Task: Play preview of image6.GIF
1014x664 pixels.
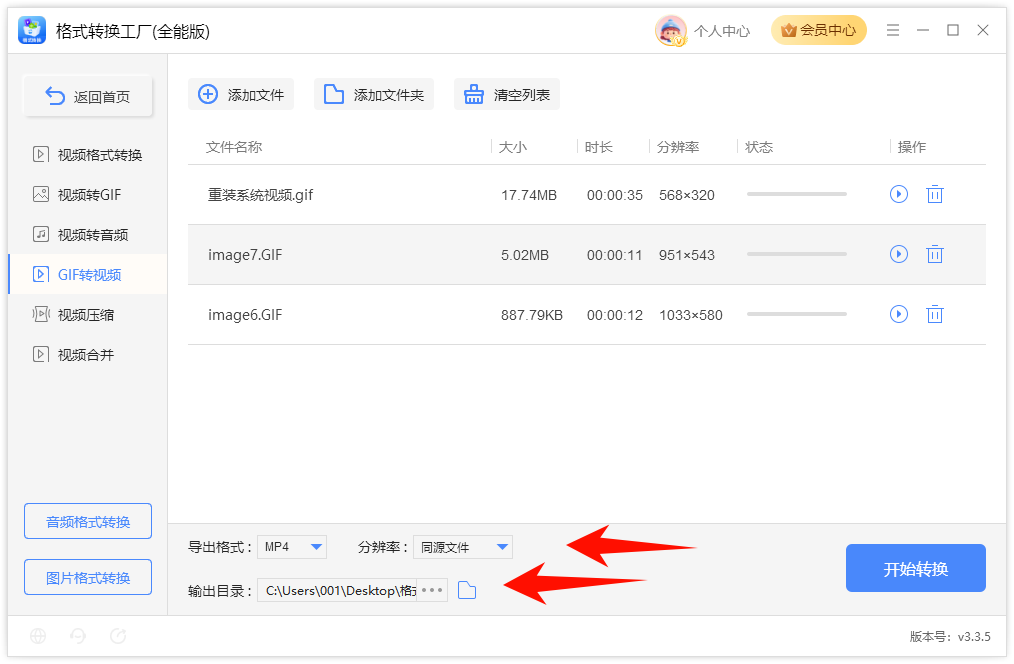Action: [x=898, y=314]
